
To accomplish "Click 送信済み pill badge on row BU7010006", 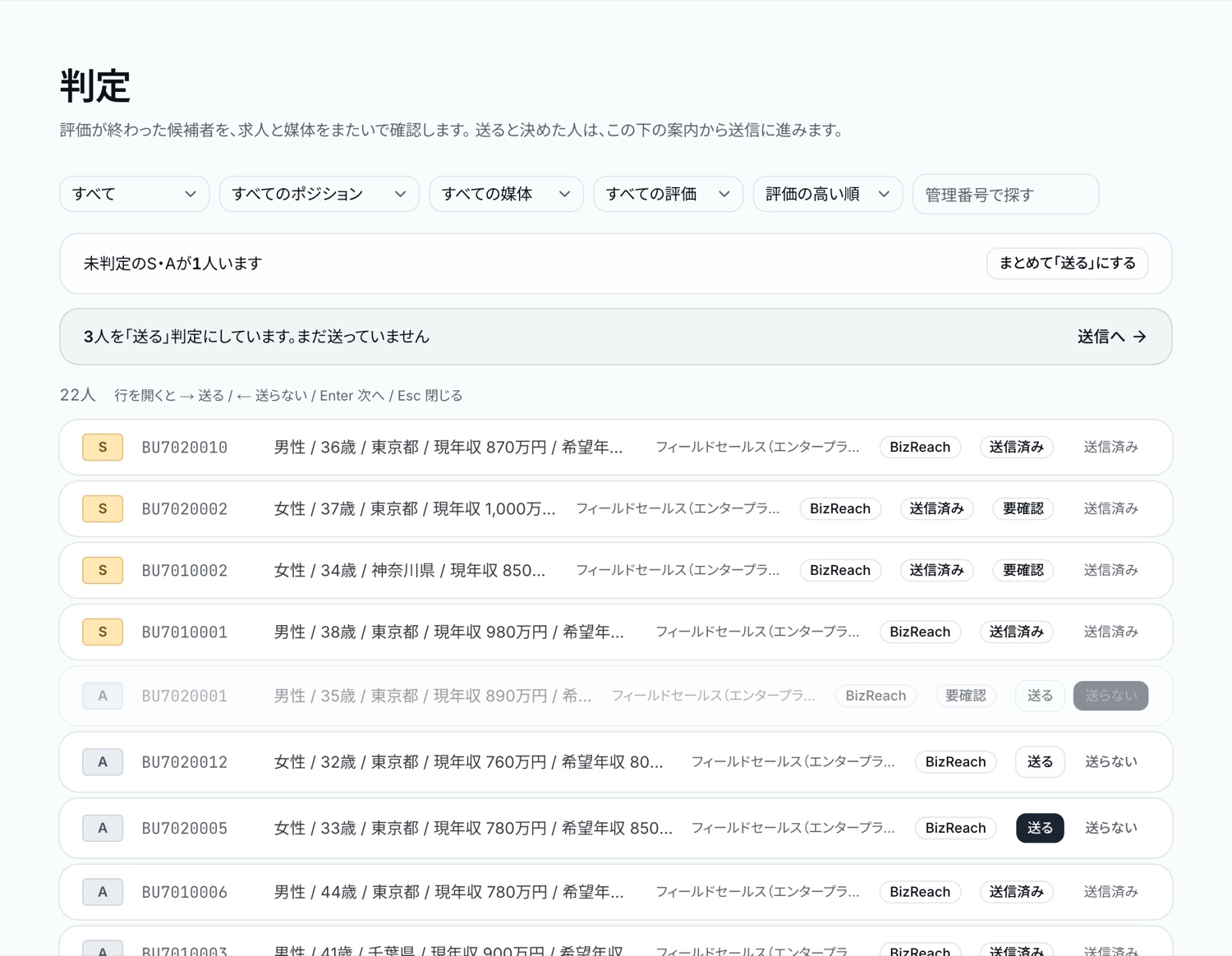I will (1017, 892).
